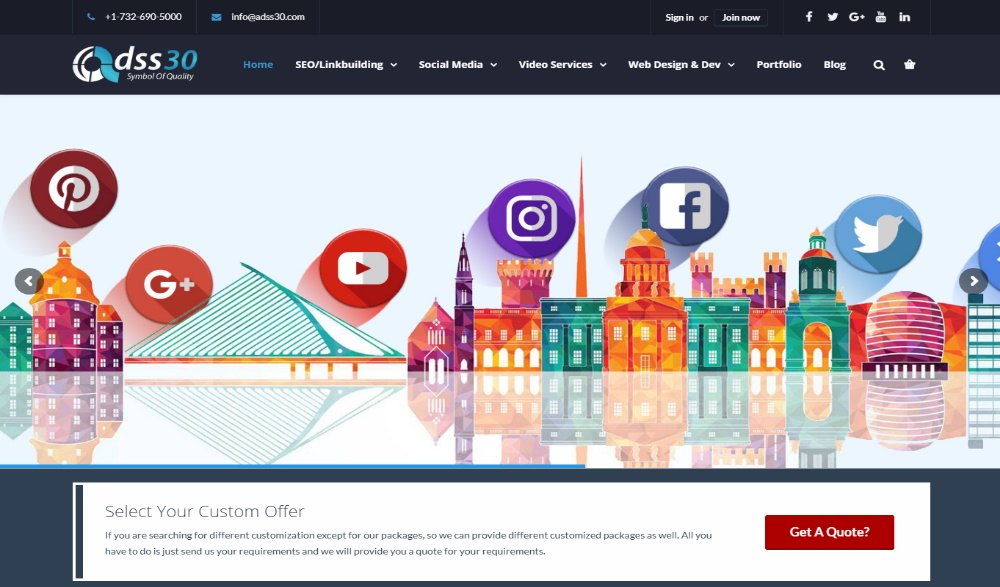Click the Get A Quote? button
The image size is (1000, 587).
point(829,532)
